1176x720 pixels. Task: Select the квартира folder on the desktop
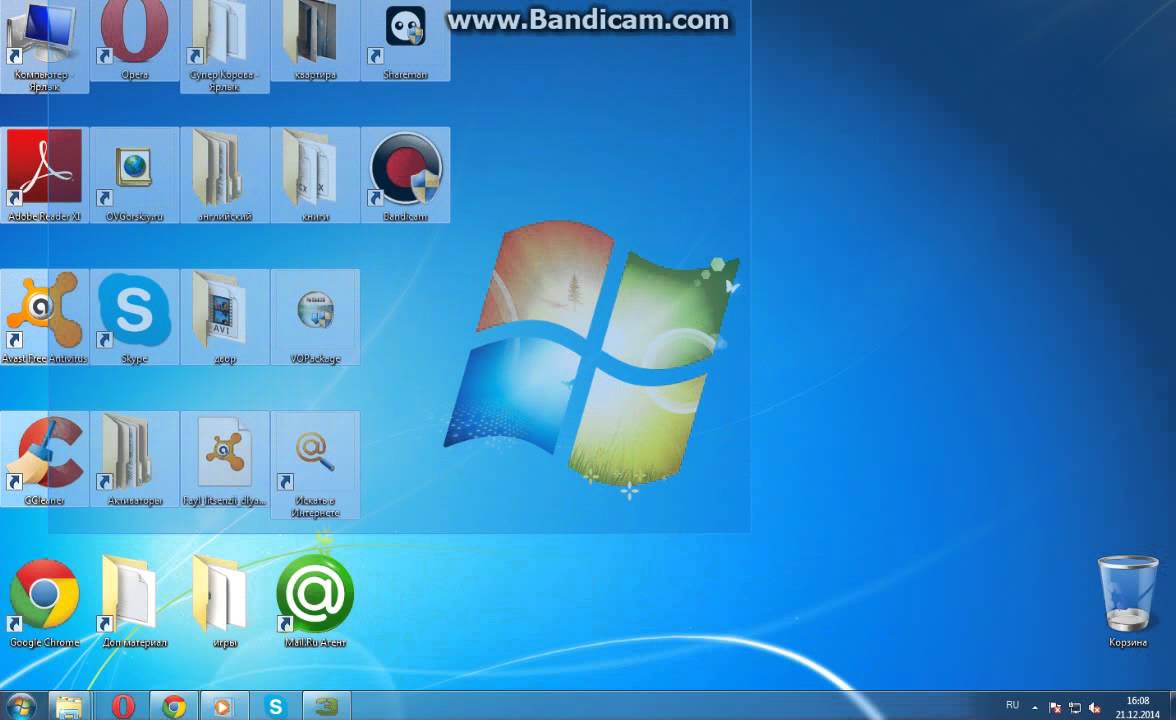[x=315, y=38]
